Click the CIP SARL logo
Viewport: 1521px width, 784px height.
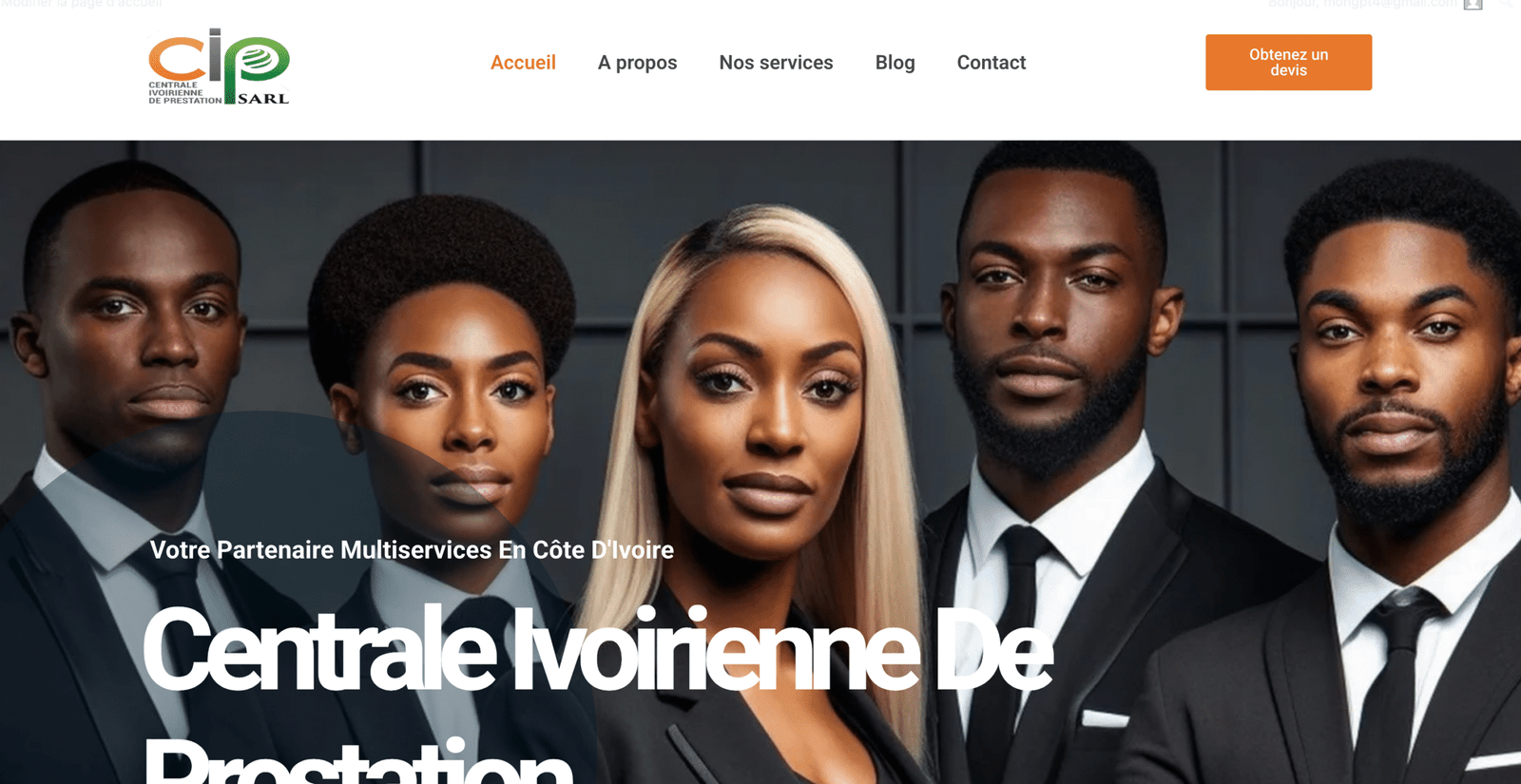tap(219, 67)
